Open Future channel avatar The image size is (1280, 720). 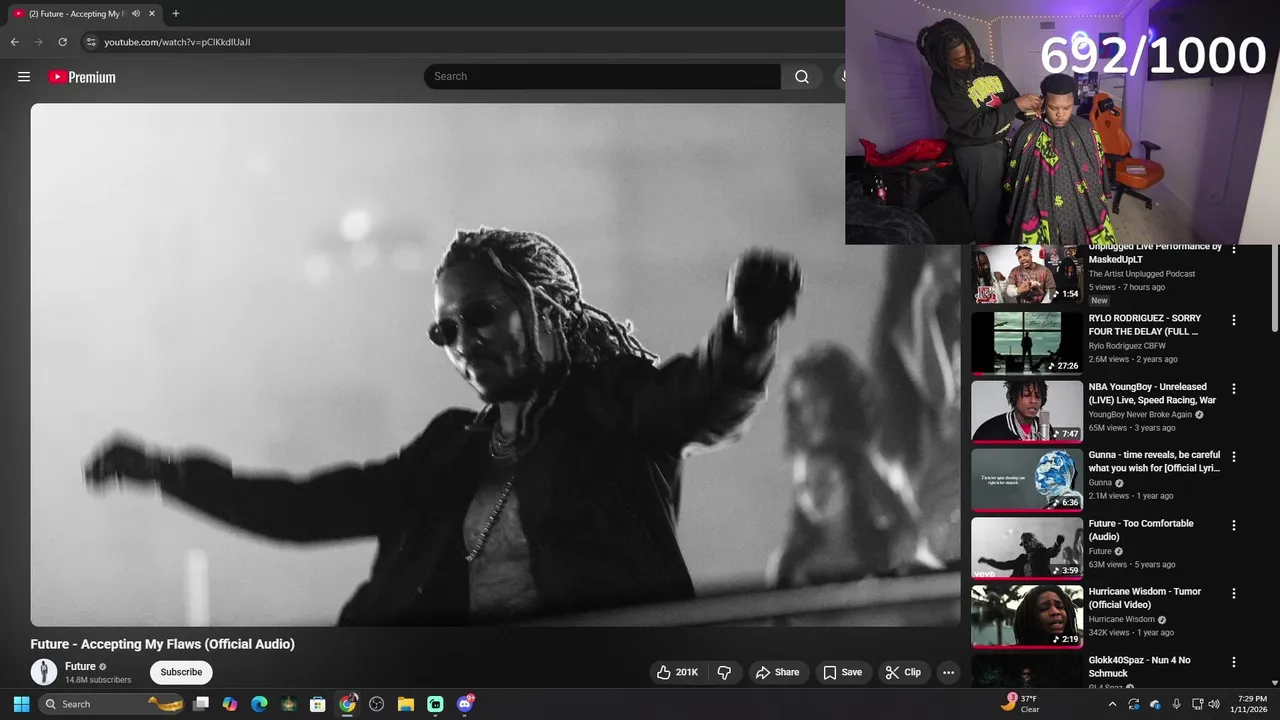point(44,672)
